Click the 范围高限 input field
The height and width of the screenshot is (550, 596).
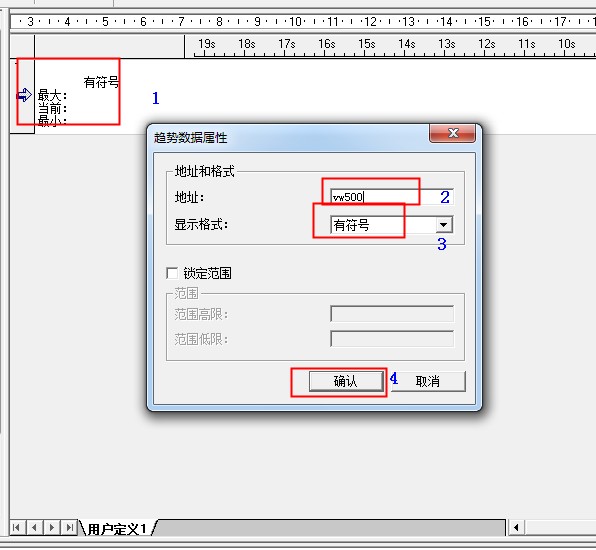point(392,314)
